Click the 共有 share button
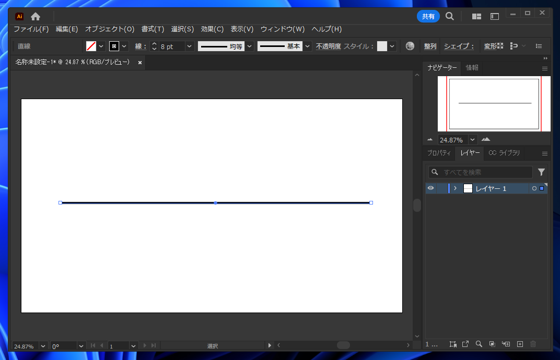The image size is (560, 360). pyautogui.click(x=428, y=16)
